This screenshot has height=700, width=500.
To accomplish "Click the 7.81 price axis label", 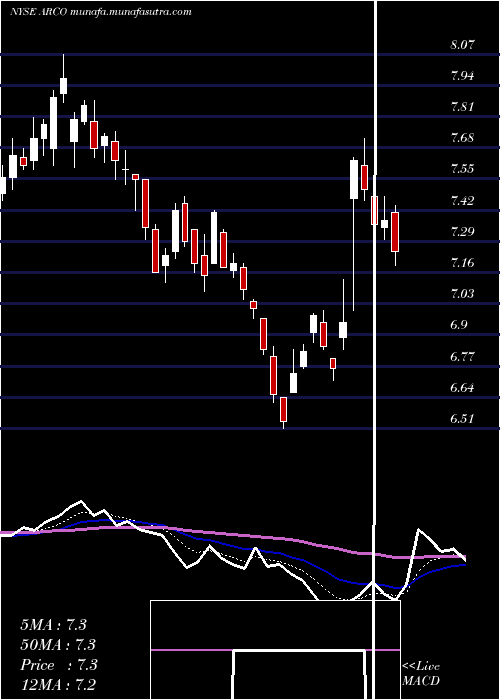I will pos(462,107).
